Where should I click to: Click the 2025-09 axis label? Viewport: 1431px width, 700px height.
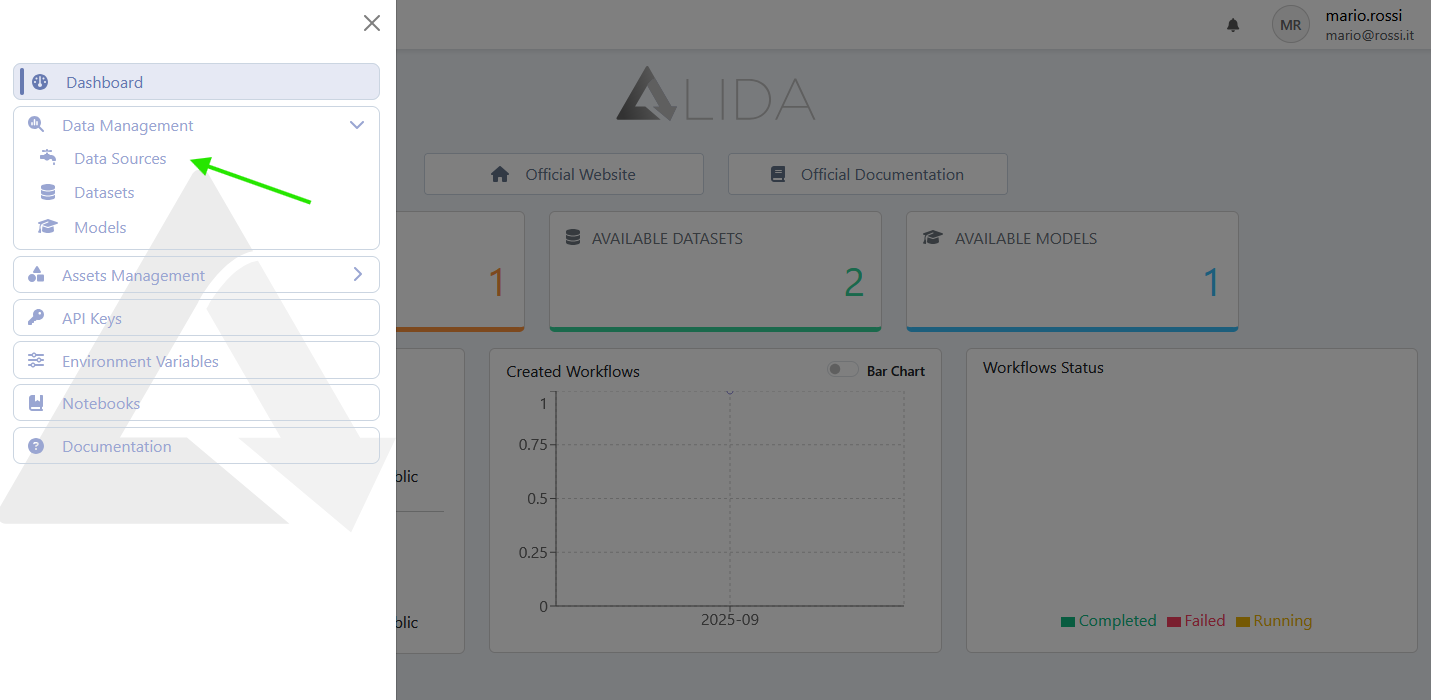pyautogui.click(x=730, y=620)
